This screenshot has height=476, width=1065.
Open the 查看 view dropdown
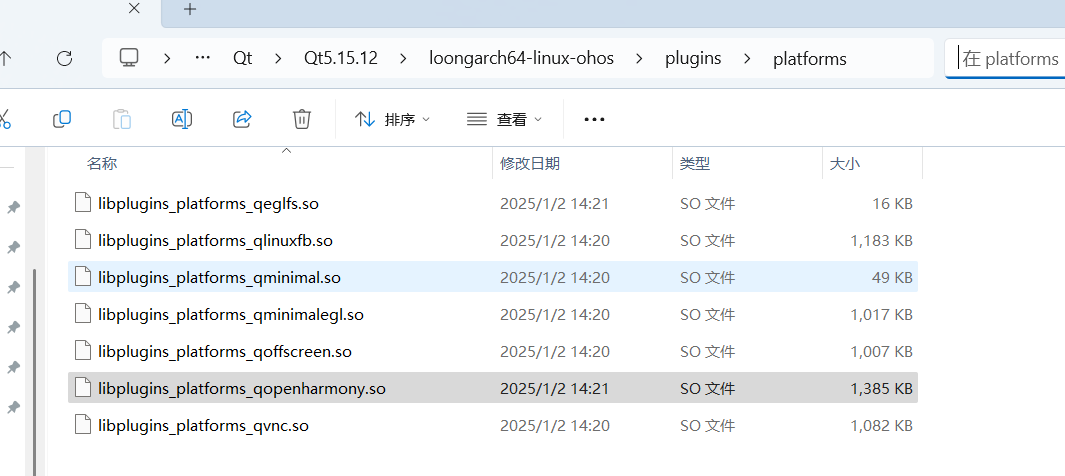click(x=504, y=119)
